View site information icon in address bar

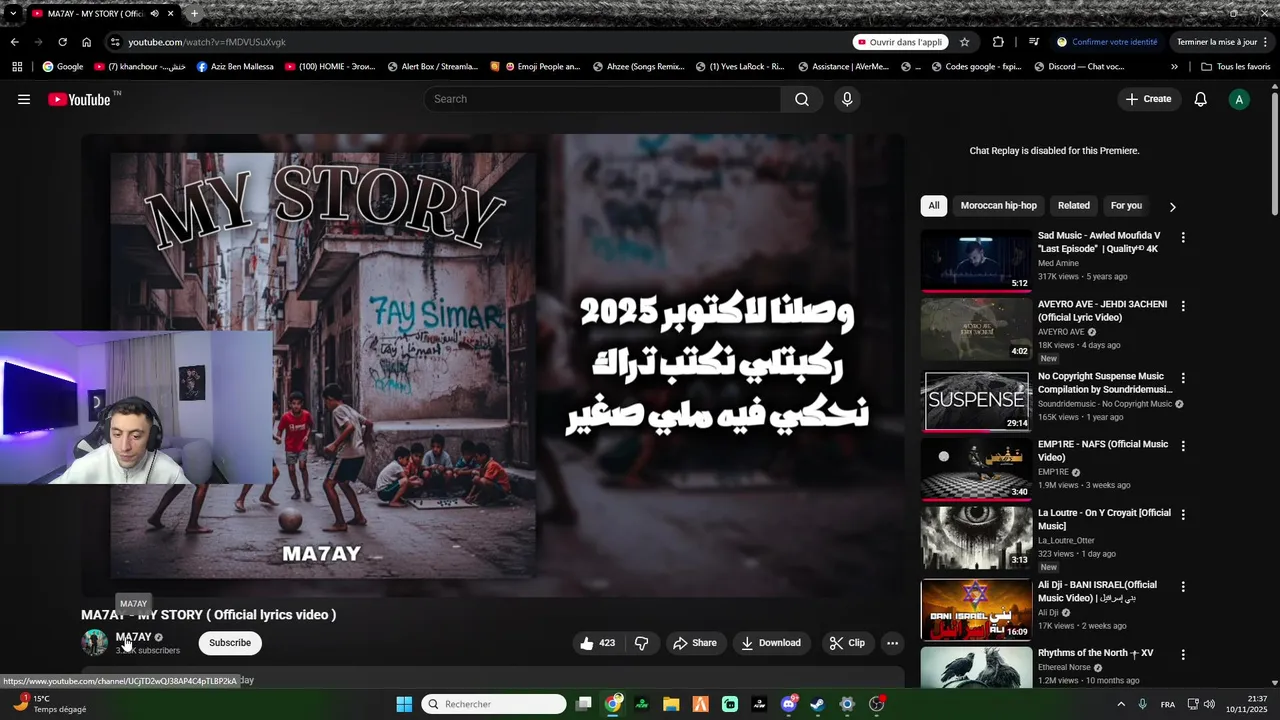point(115,42)
